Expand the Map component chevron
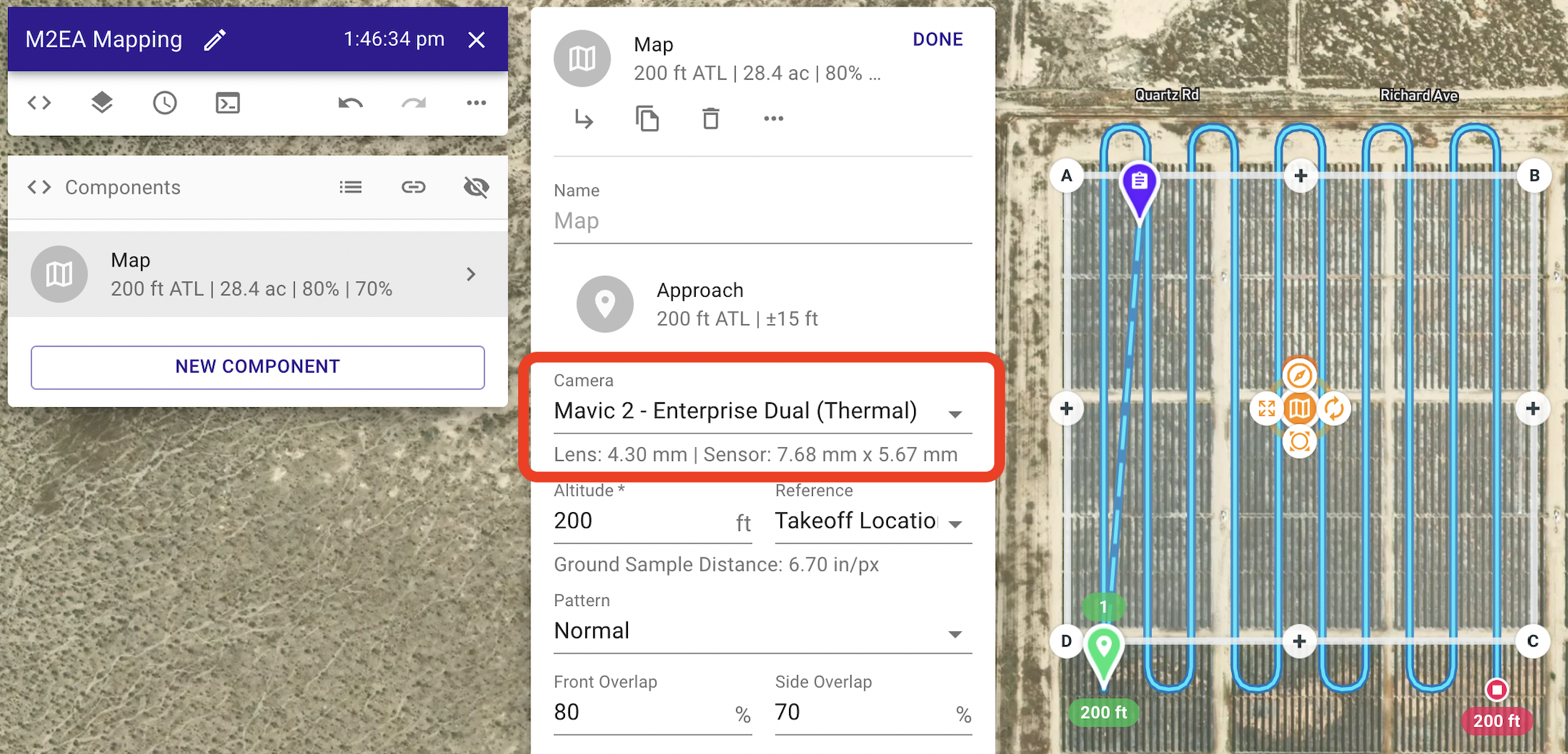The height and width of the screenshot is (754, 1568). point(471,274)
